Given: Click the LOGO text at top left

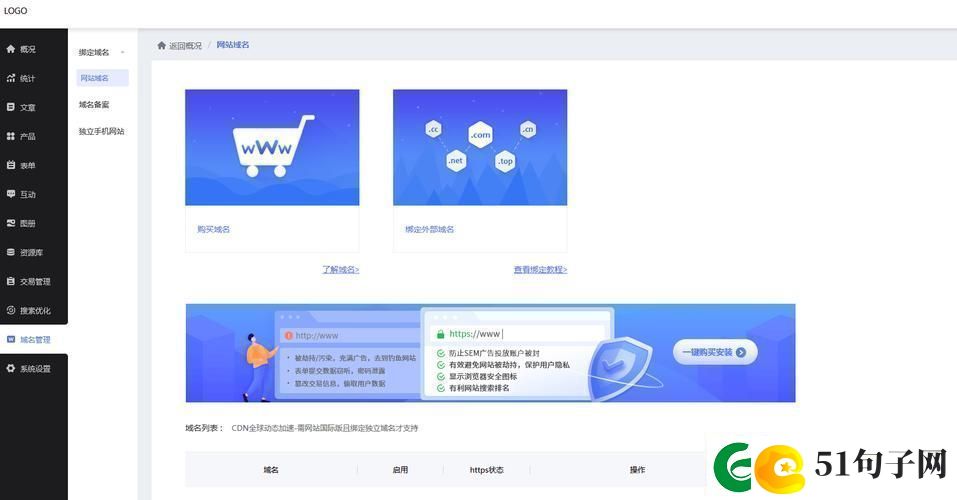Looking at the screenshot, I should point(15,11).
